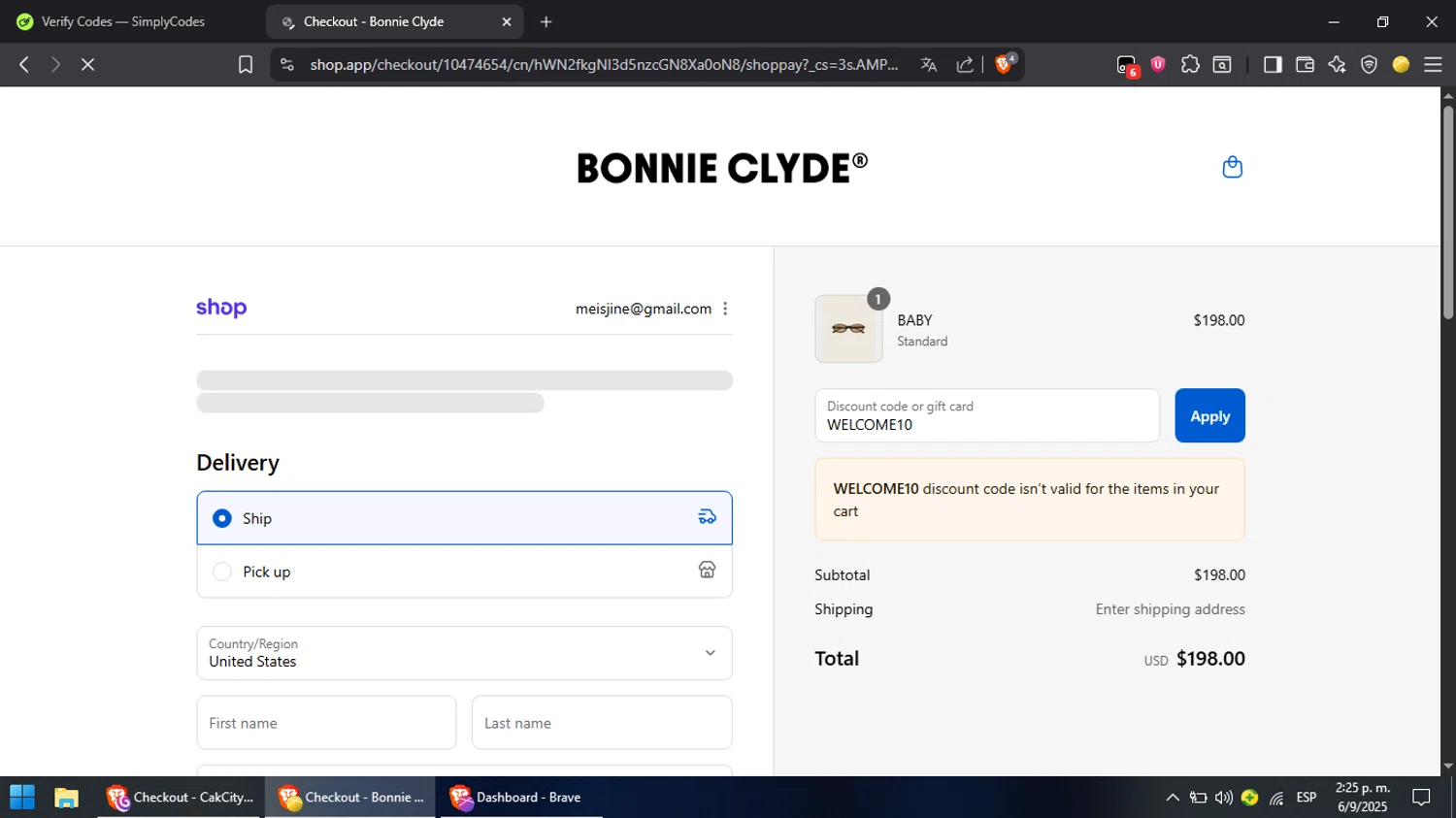The image size is (1456, 818).
Task: Click the BONNIE CLYDE store logo
Action: (x=722, y=168)
